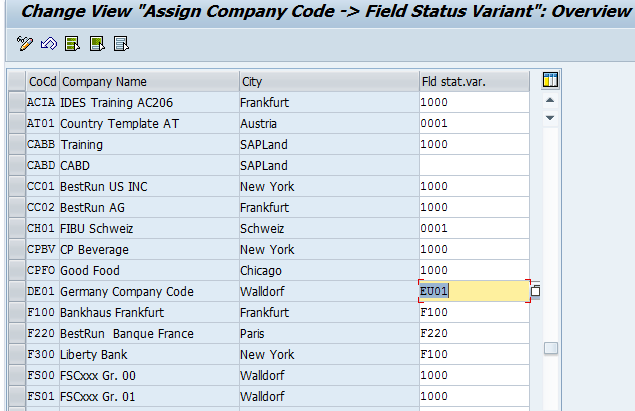Click the Select Block green icon
Screen dimensions: 635x411
(x=97, y=43)
